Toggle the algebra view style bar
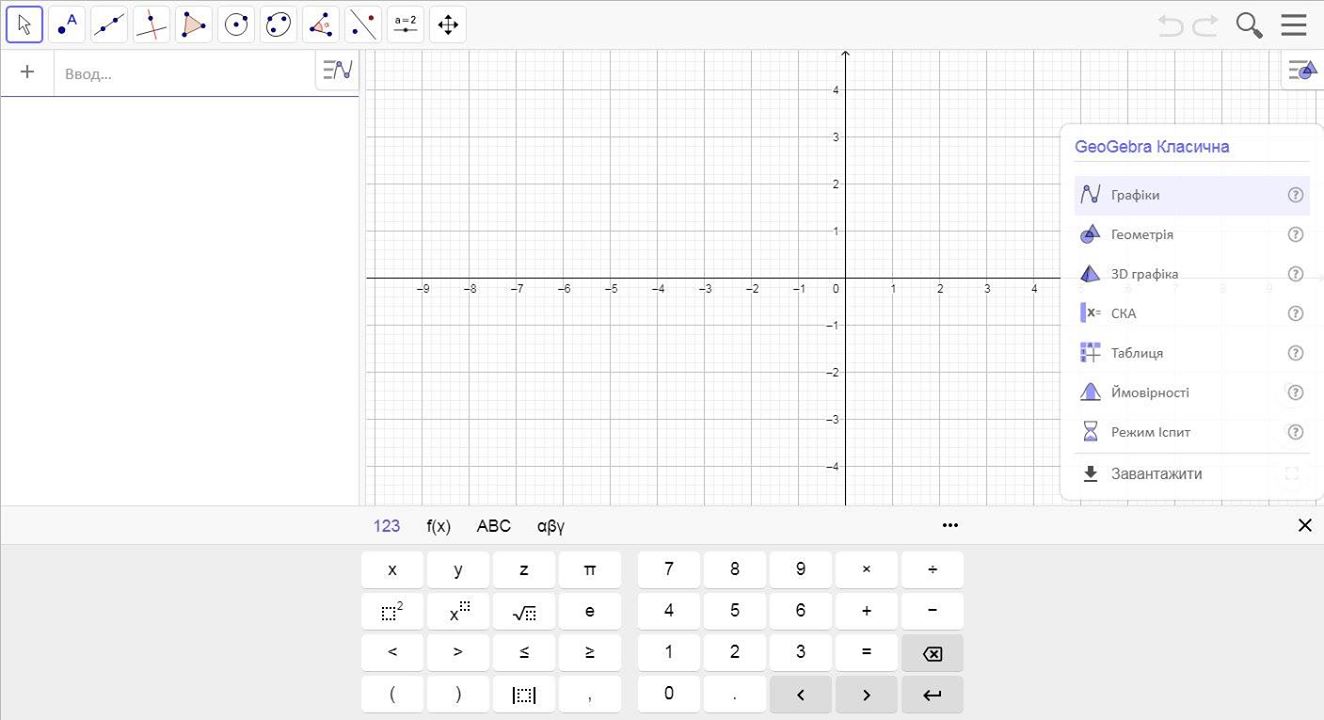 point(337,71)
